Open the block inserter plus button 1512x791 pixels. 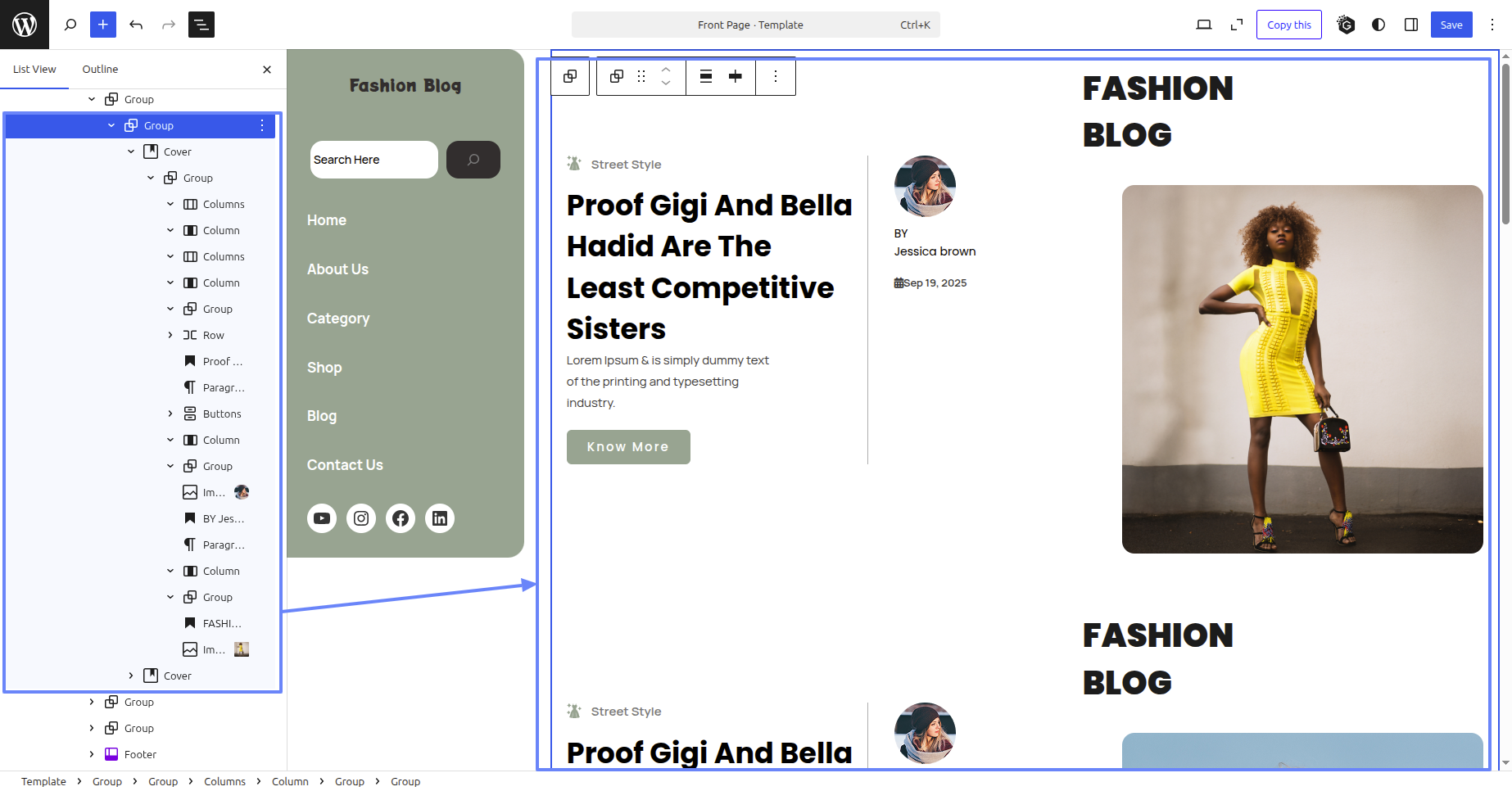[x=102, y=25]
